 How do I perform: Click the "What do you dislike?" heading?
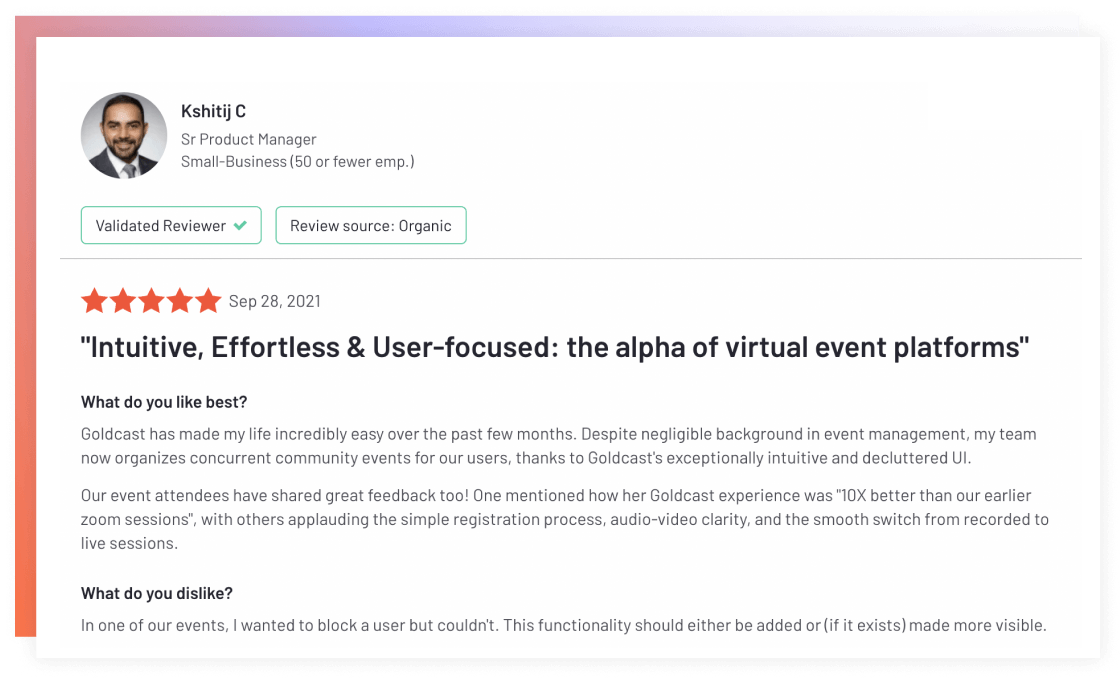[x=156, y=593]
